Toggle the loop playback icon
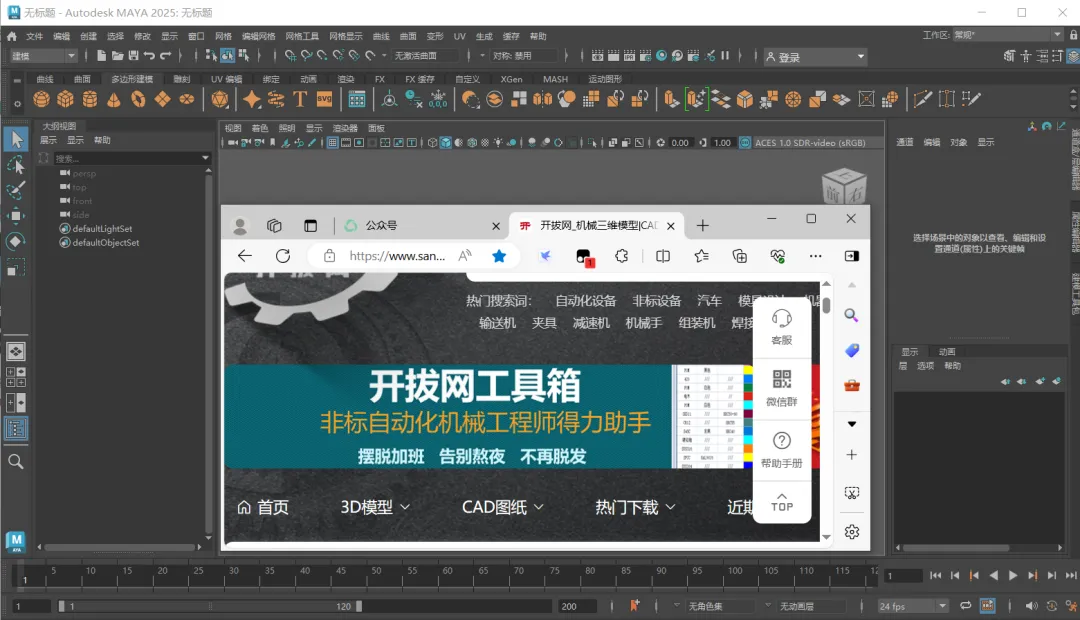Image resolution: width=1080 pixels, height=620 pixels. click(x=965, y=606)
